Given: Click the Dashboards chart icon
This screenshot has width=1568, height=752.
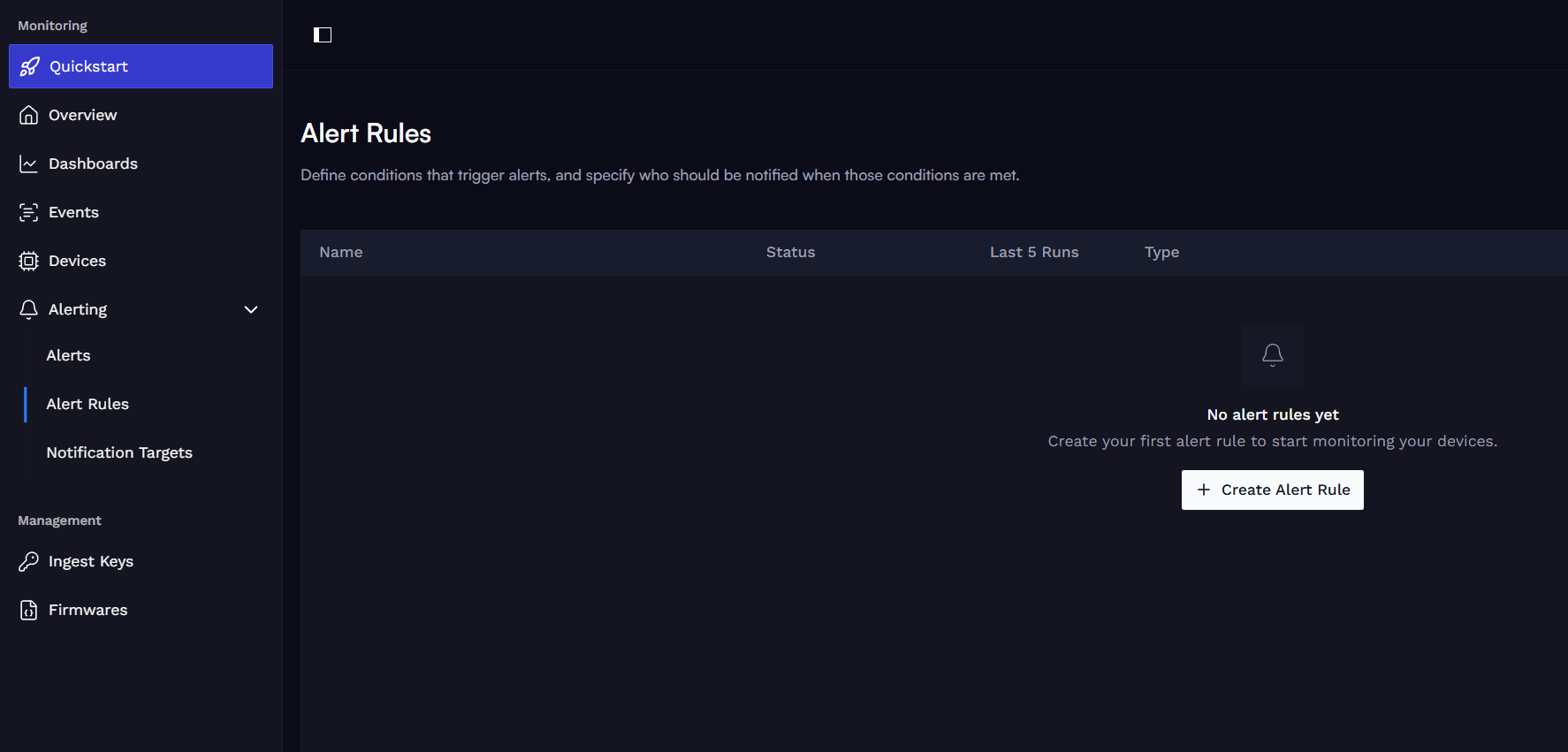Looking at the screenshot, I should (x=29, y=163).
